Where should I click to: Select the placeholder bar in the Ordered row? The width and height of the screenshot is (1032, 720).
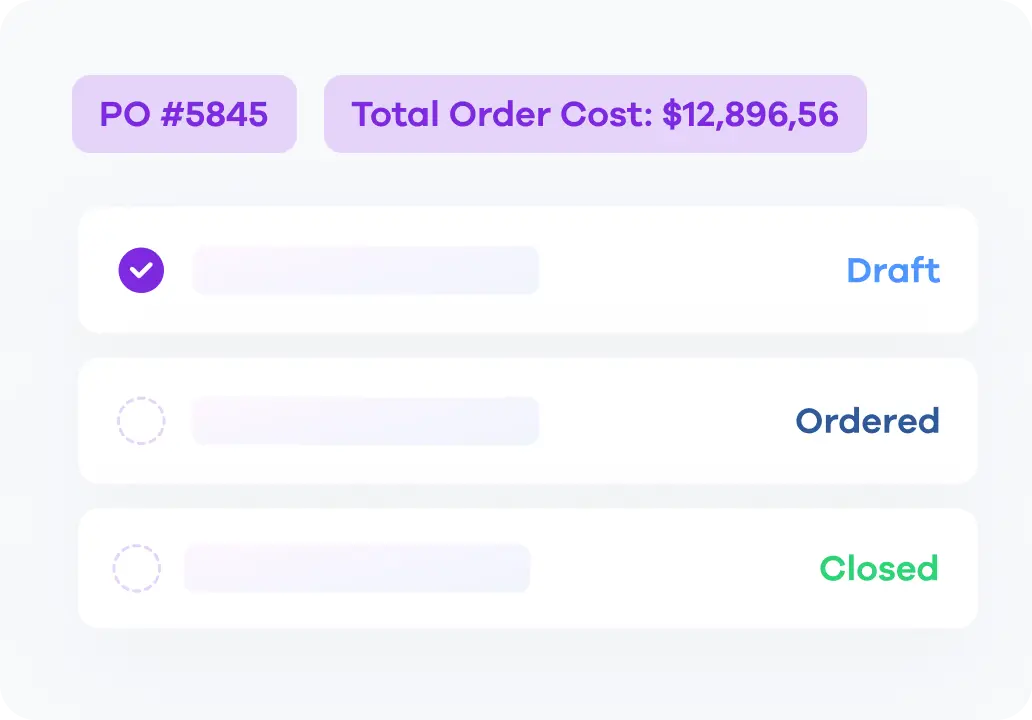365,421
